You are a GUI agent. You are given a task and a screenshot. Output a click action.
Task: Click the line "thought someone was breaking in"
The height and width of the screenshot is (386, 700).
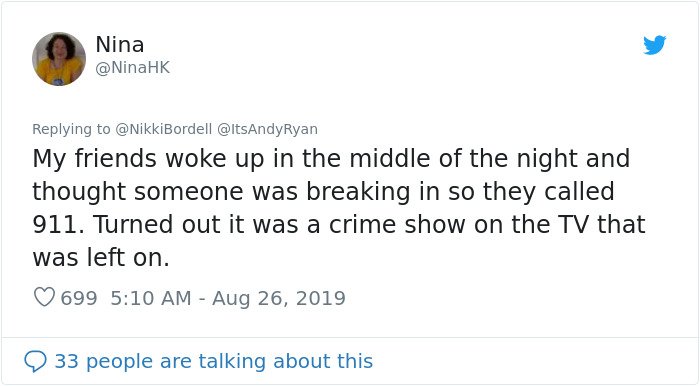(x=237, y=192)
